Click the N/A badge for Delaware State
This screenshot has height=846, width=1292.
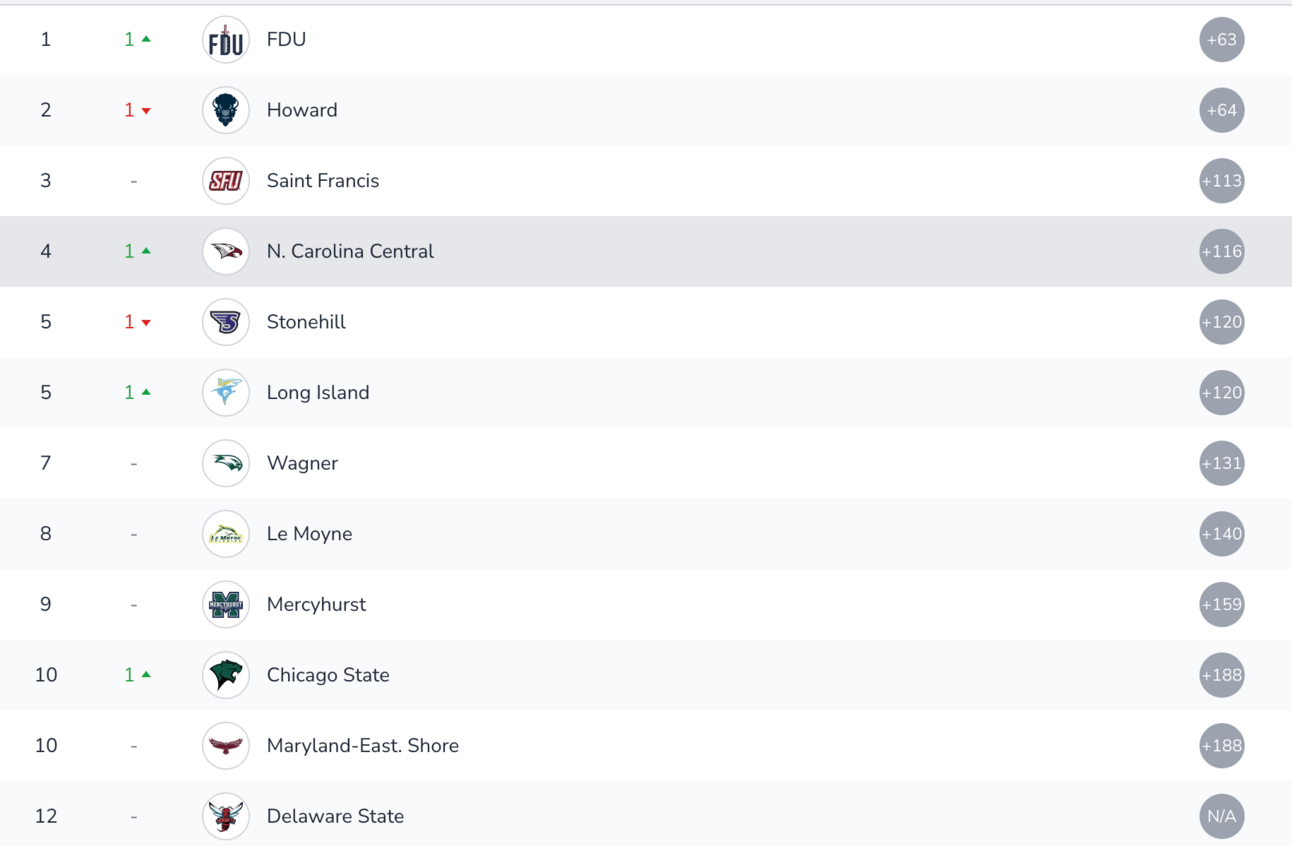1221,816
